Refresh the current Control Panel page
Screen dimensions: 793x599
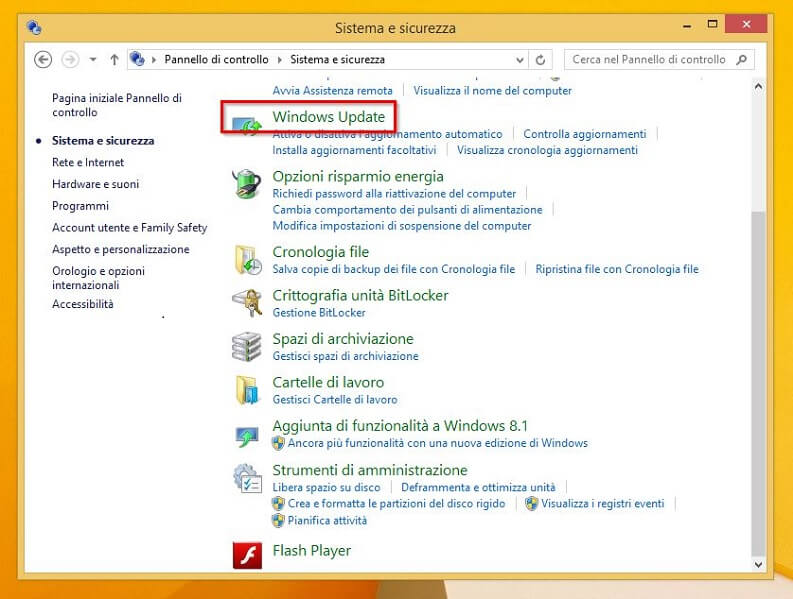pos(541,60)
